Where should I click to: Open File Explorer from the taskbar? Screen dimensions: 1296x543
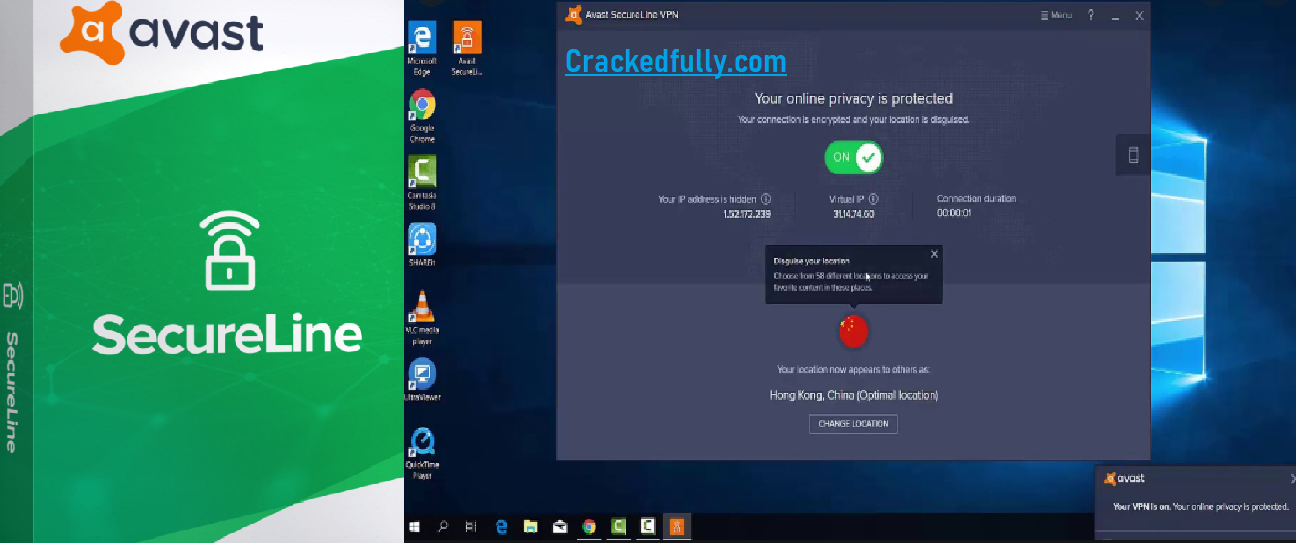531,526
